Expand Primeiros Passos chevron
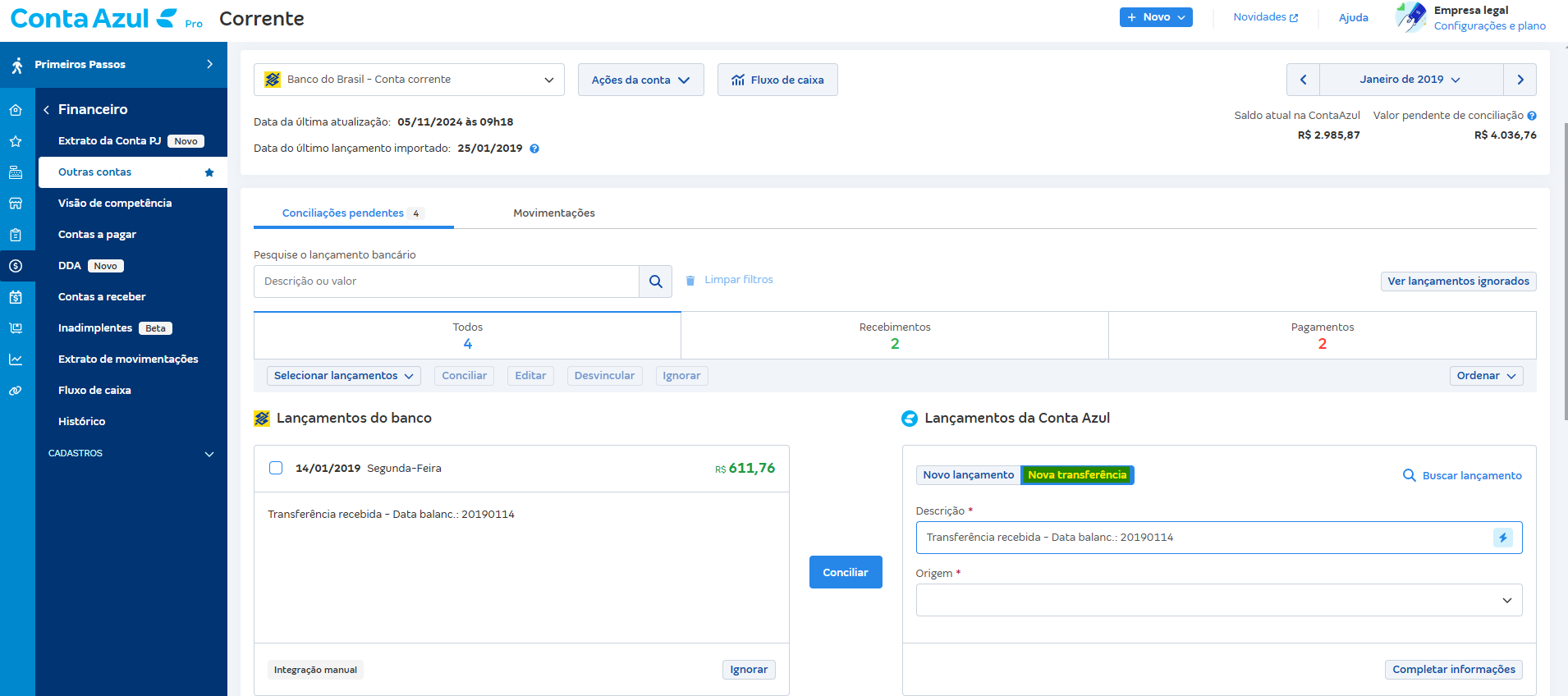This screenshot has width=1568, height=696. (210, 64)
